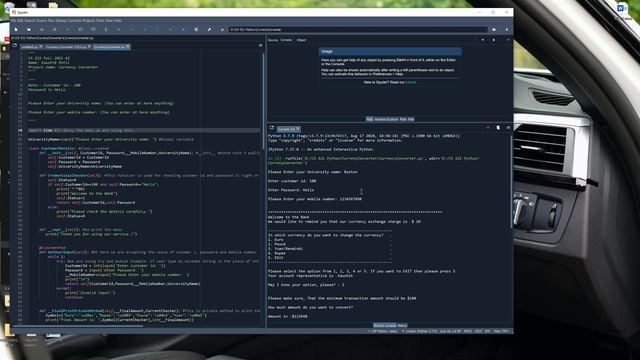The height and width of the screenshot is (360, 640).
Task: Open the Run menu
Action: (x=51, y=20)
